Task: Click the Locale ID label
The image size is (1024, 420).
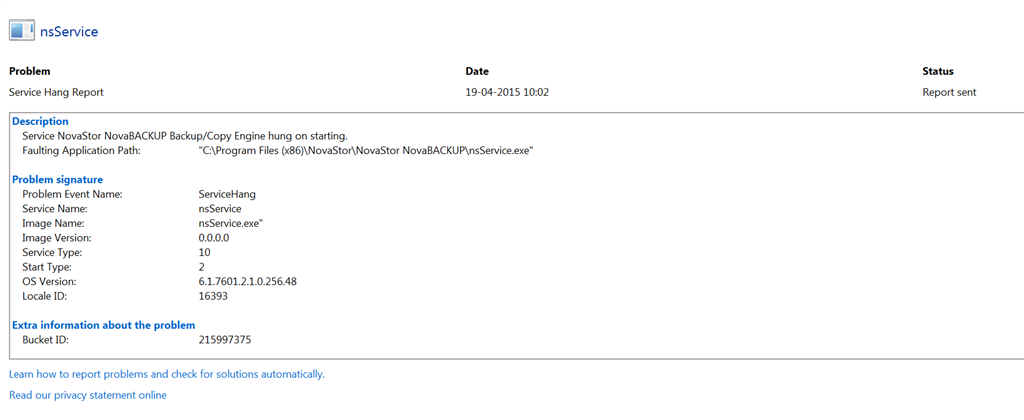Action: pos(45,296)
